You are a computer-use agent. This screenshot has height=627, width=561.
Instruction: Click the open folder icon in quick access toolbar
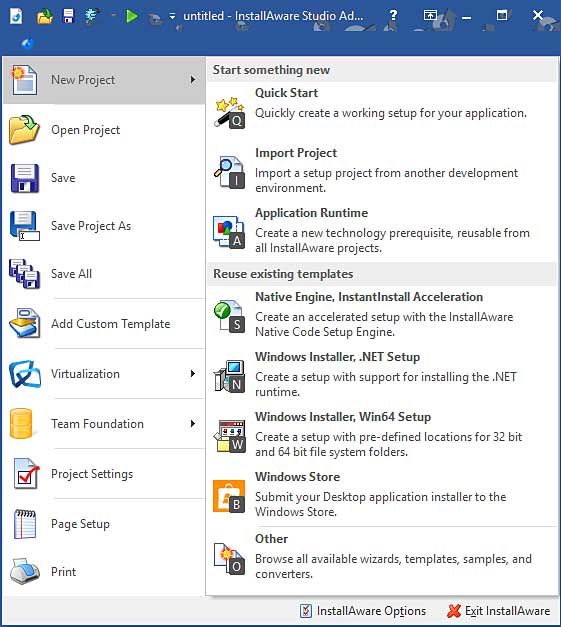click(x=44, y=16)
